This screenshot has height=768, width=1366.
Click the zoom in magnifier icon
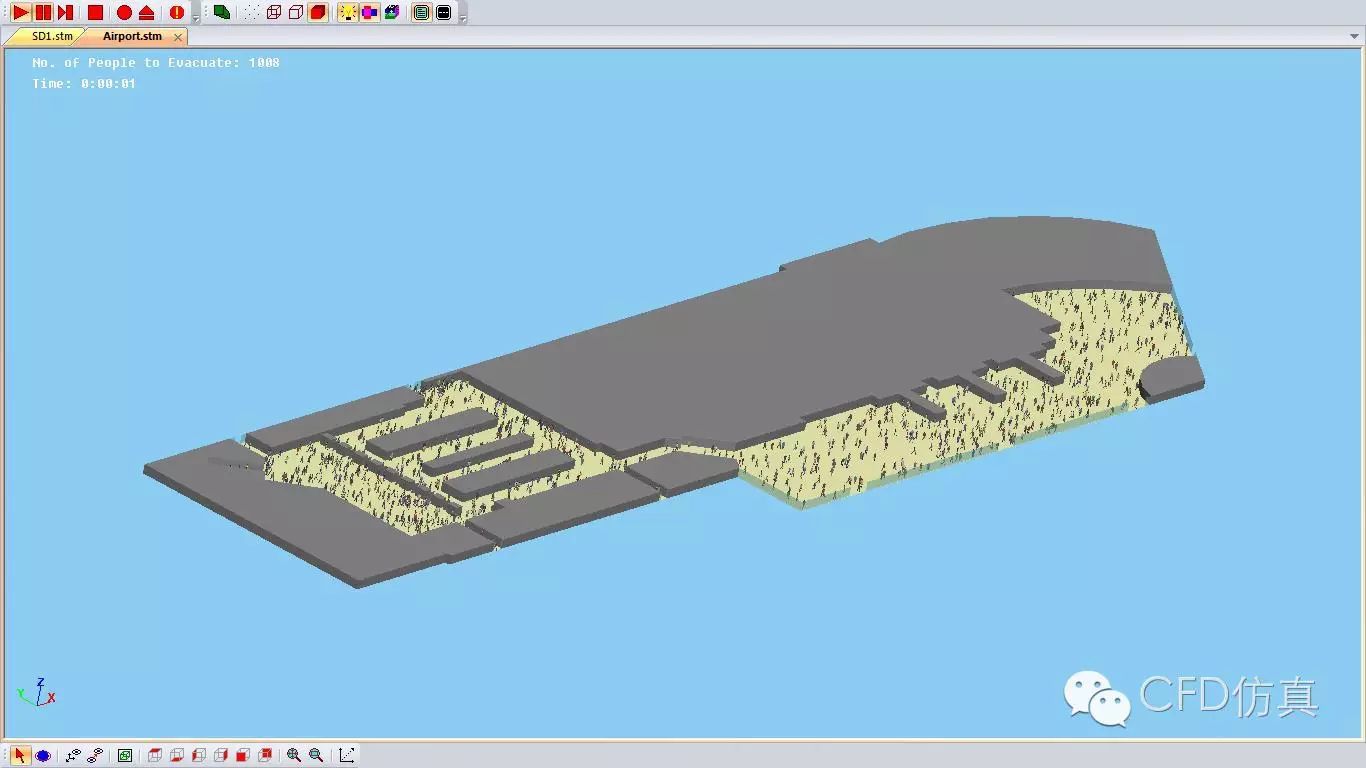(x=294, y=755)
